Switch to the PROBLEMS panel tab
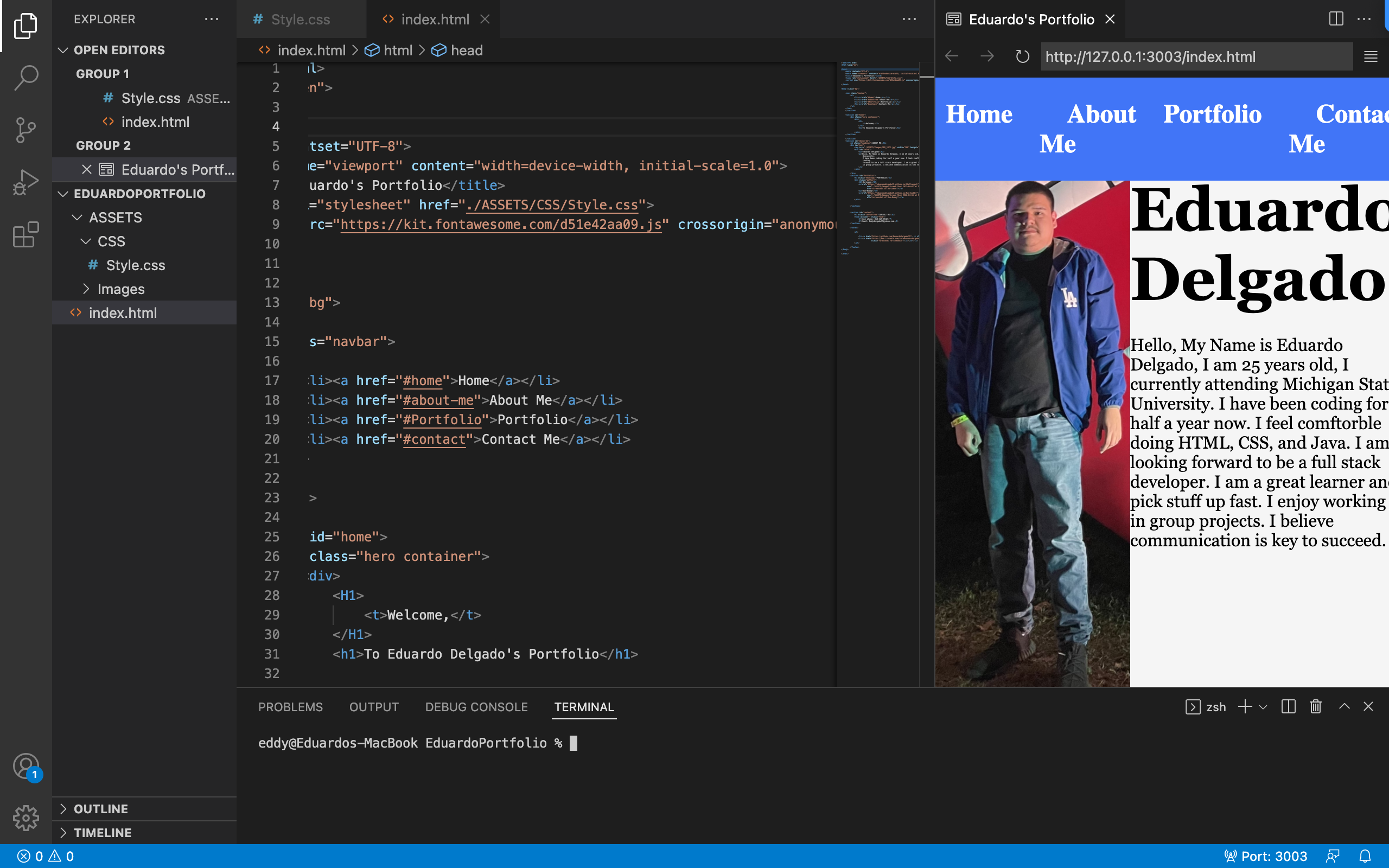Screen dimensions: 1389x868 click(x=290, y=707)
